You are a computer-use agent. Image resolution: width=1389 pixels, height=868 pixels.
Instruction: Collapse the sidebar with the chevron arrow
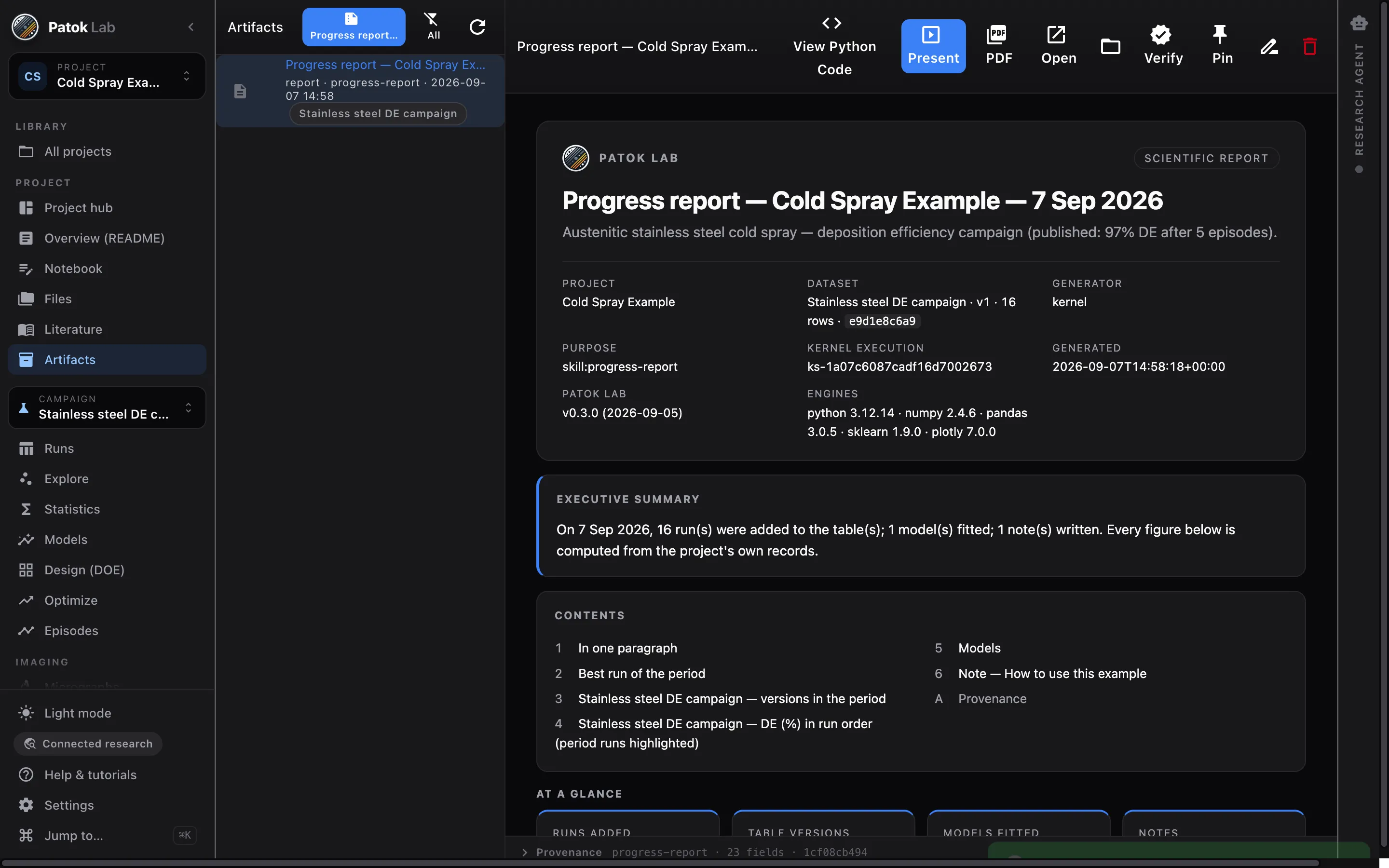(x=191, y=27)
